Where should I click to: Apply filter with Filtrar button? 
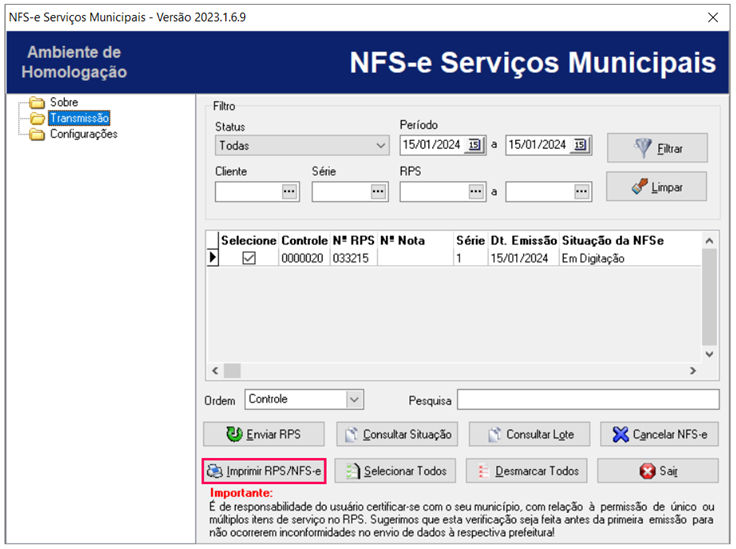(x=656, y=148)
